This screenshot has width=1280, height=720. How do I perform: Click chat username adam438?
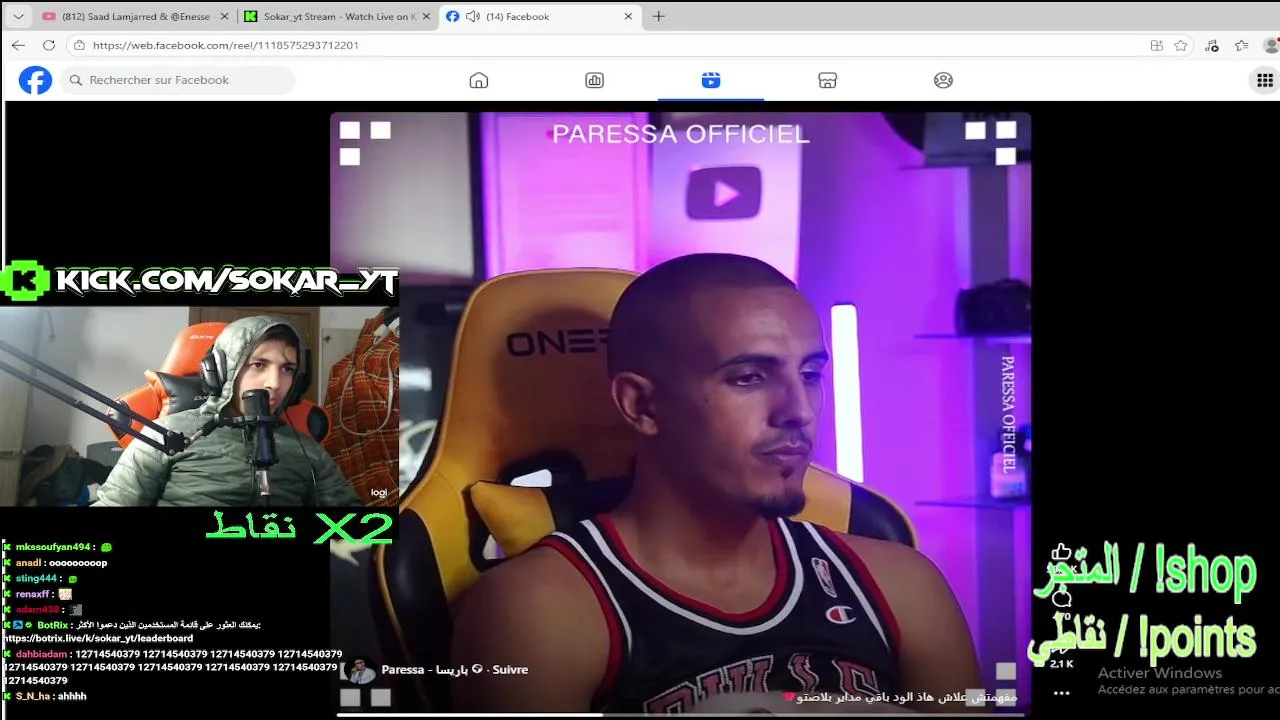[37, 609]
